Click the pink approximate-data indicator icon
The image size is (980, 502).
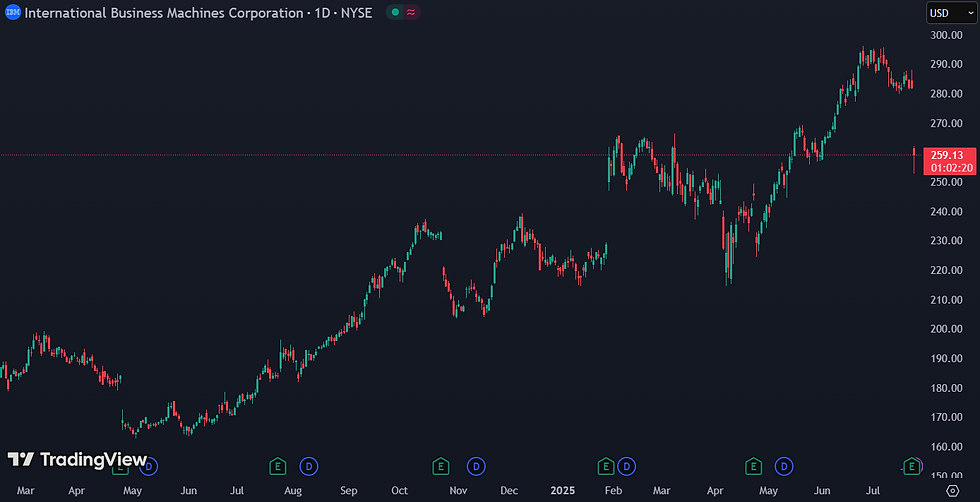(411, 12)
